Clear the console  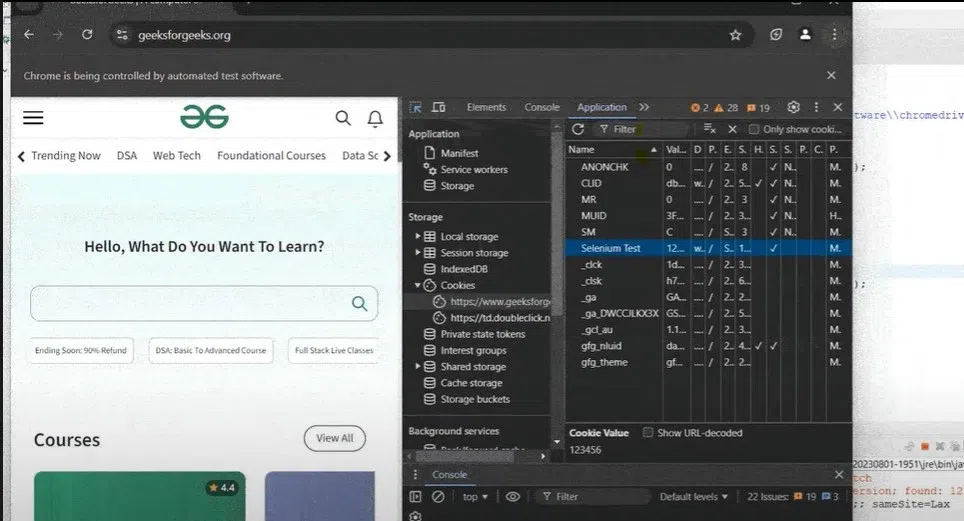(x=438, y=496)
